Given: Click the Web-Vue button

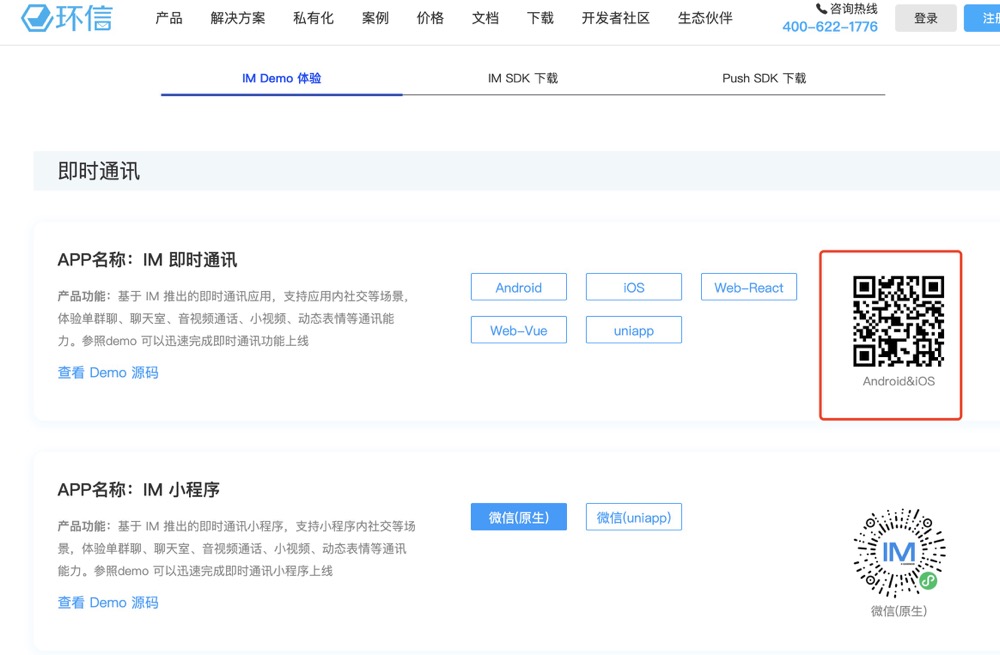Looking at the screenshot, I should (518, 330).
